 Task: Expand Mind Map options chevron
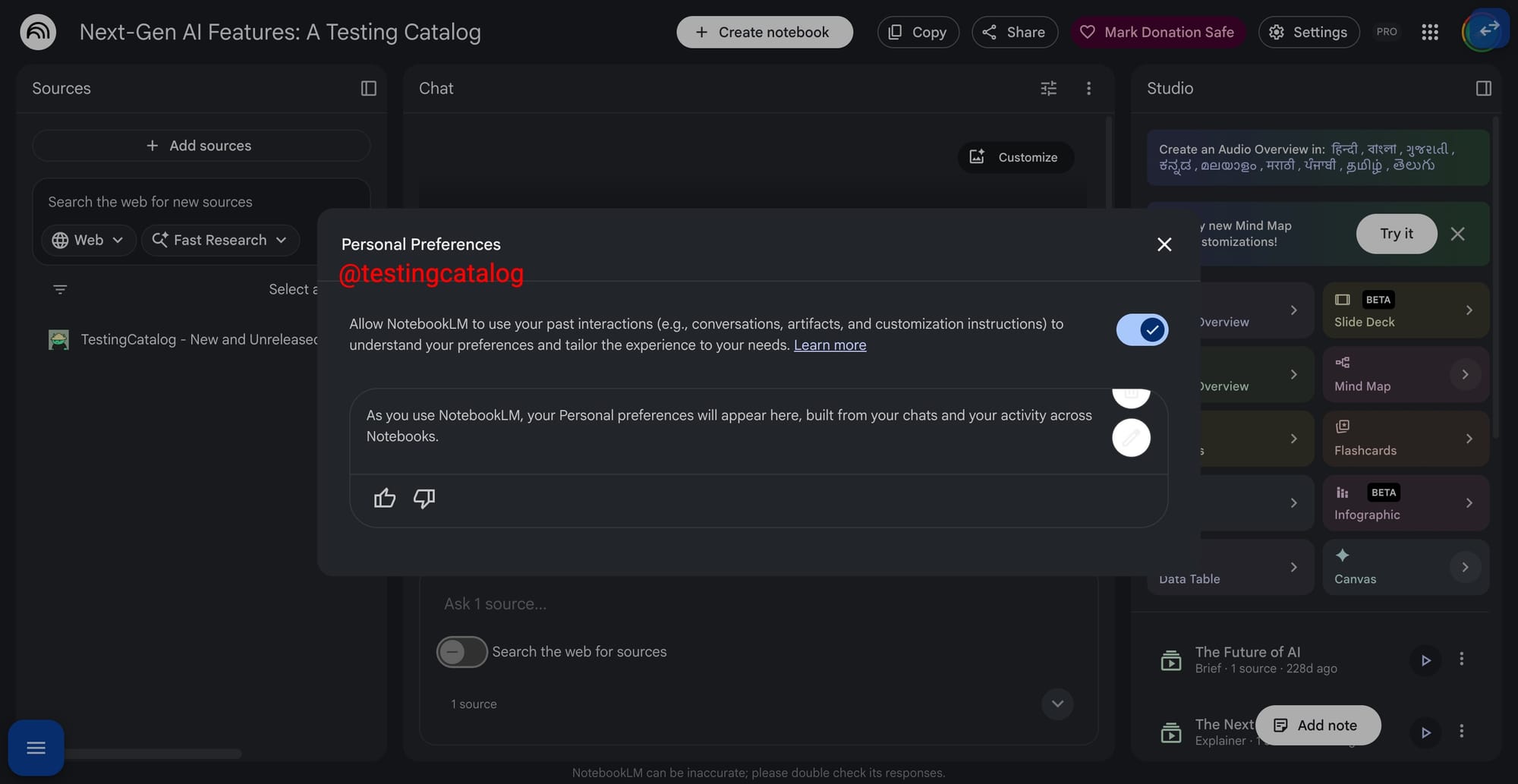[x=1465, y=374]
